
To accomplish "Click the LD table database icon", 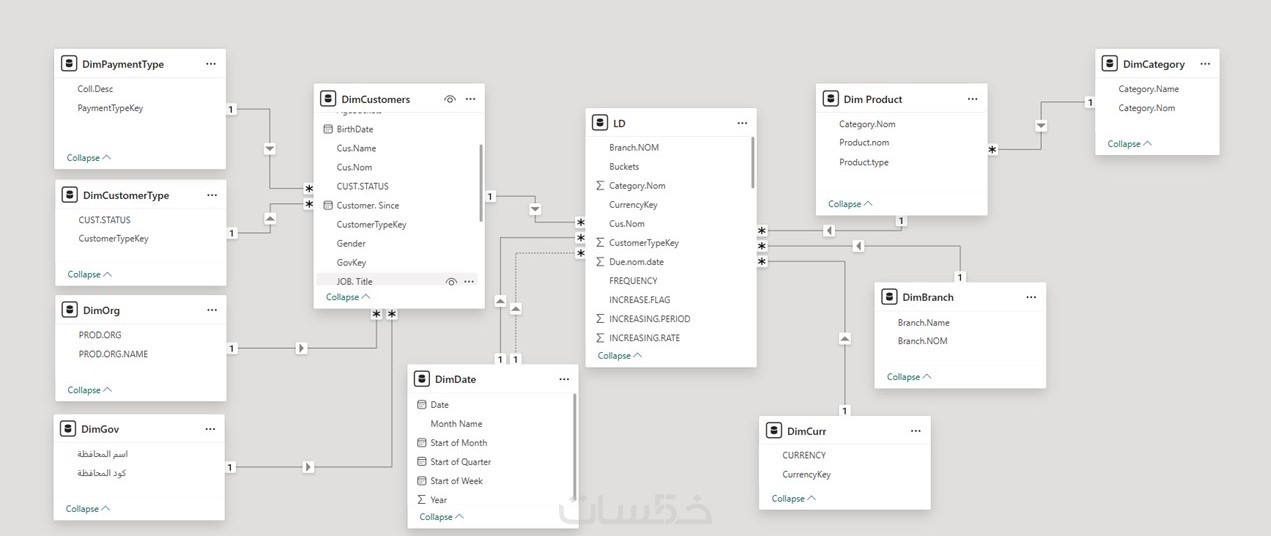I will point(600,123).
